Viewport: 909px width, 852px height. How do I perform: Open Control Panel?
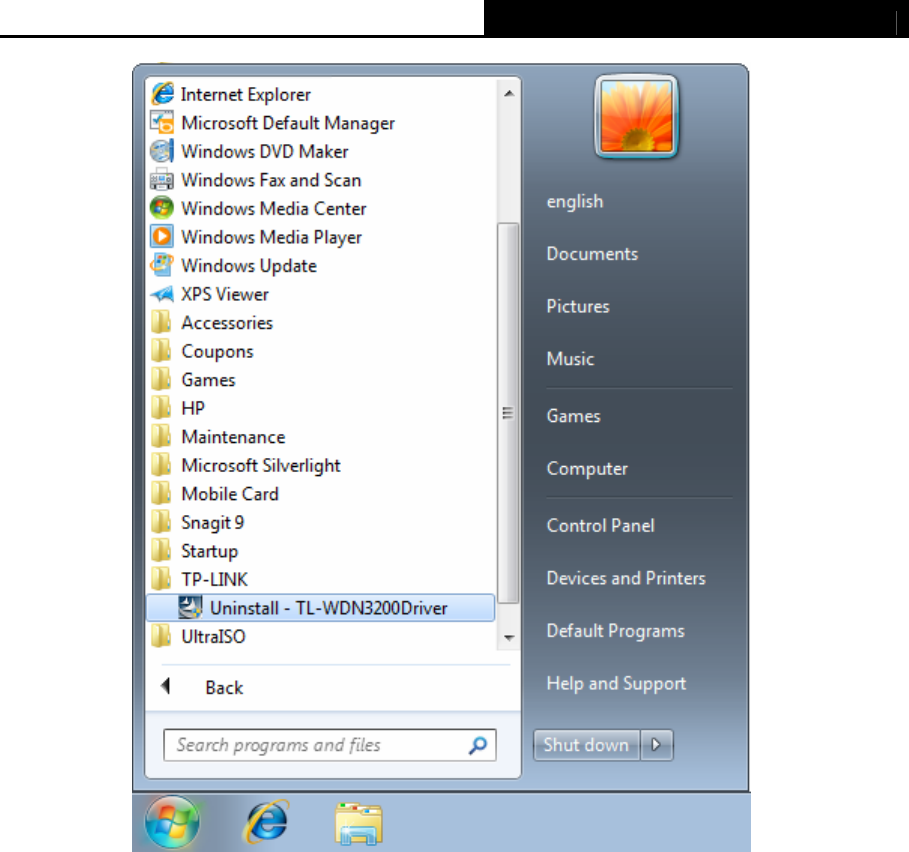click(601, 525)
